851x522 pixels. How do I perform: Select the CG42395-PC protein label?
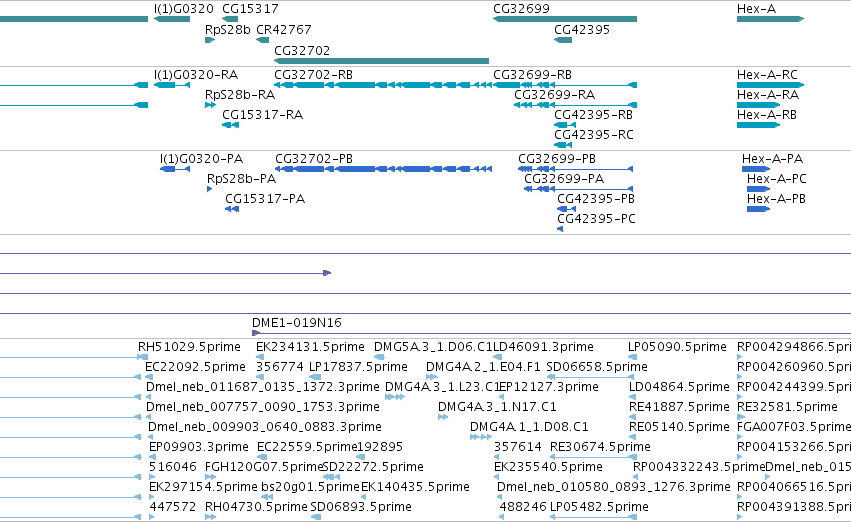click(596, 219)
